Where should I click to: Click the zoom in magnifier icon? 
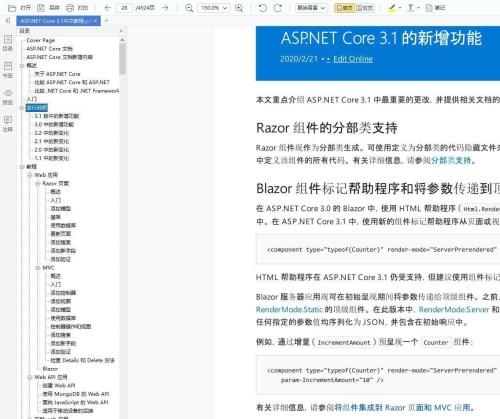point(239,8)
